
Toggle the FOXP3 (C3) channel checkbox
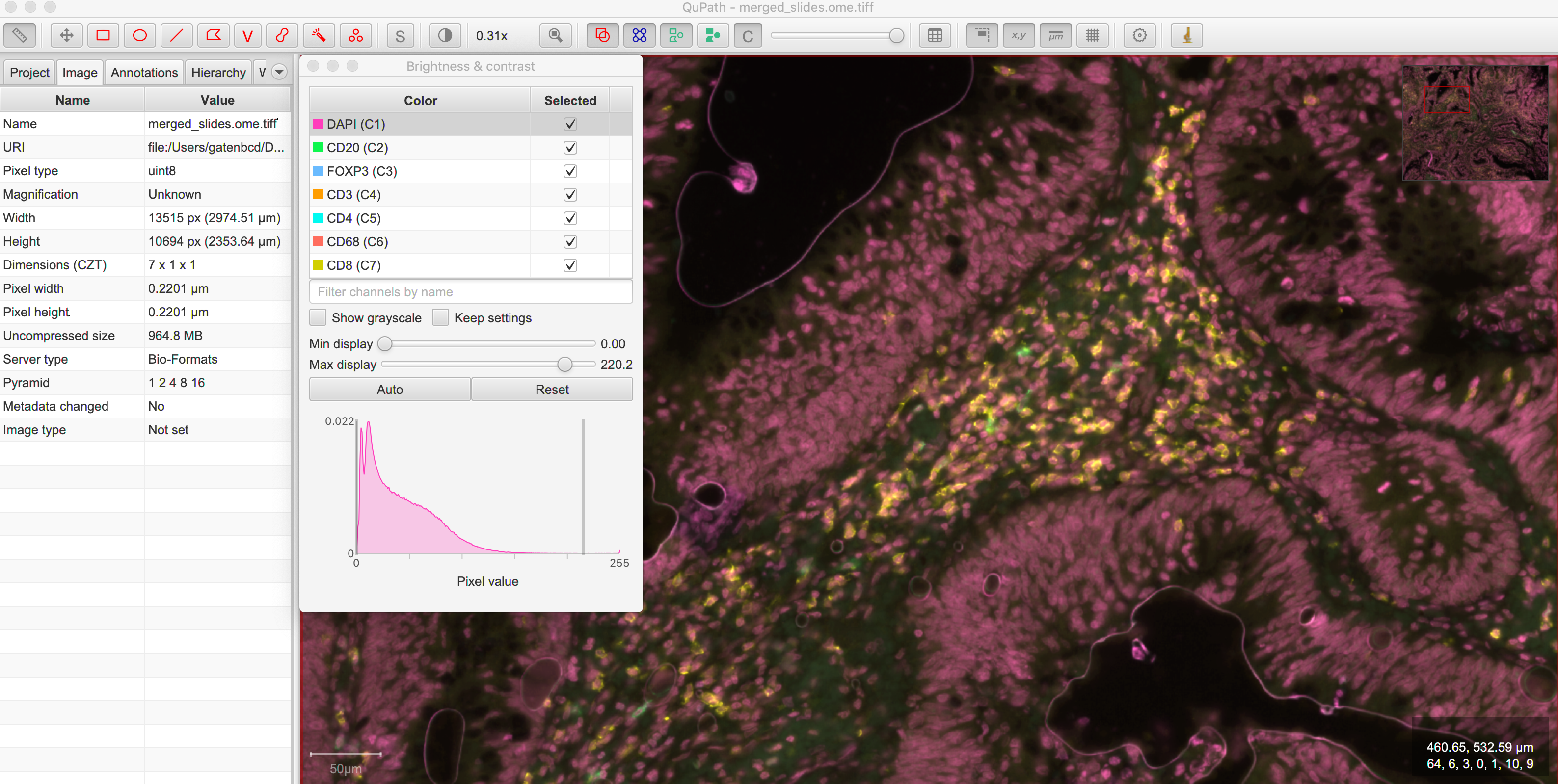pos(570,171)
